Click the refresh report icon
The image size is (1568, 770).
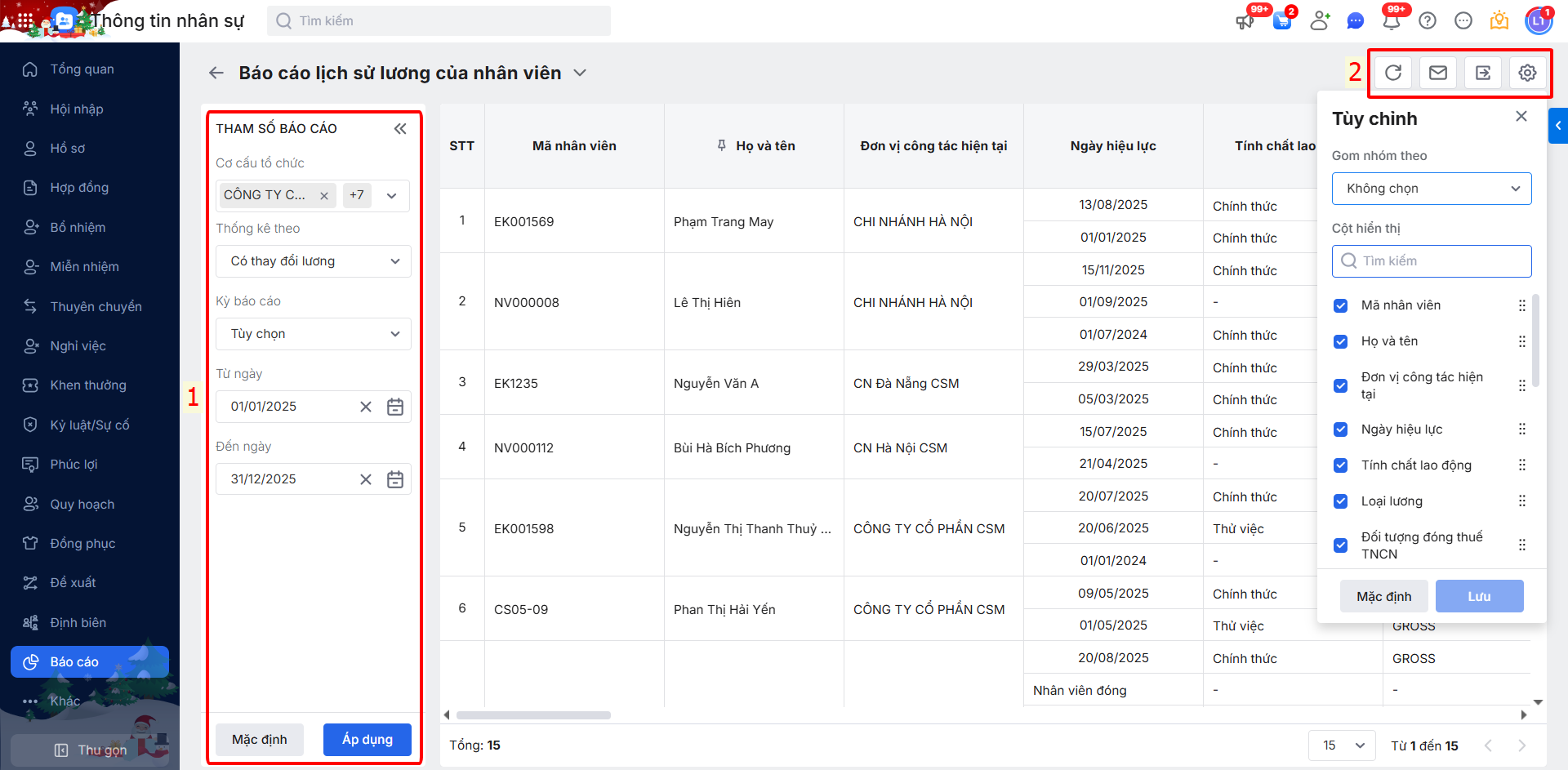(x=1393, y=73)
